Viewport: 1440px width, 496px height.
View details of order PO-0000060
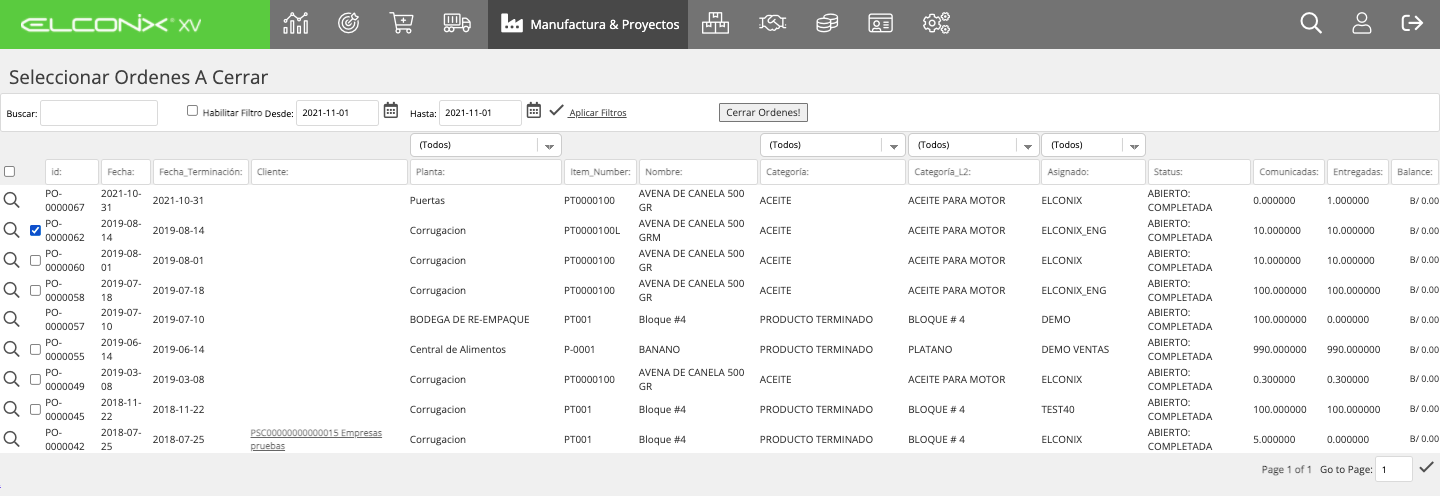pos(11,260)
